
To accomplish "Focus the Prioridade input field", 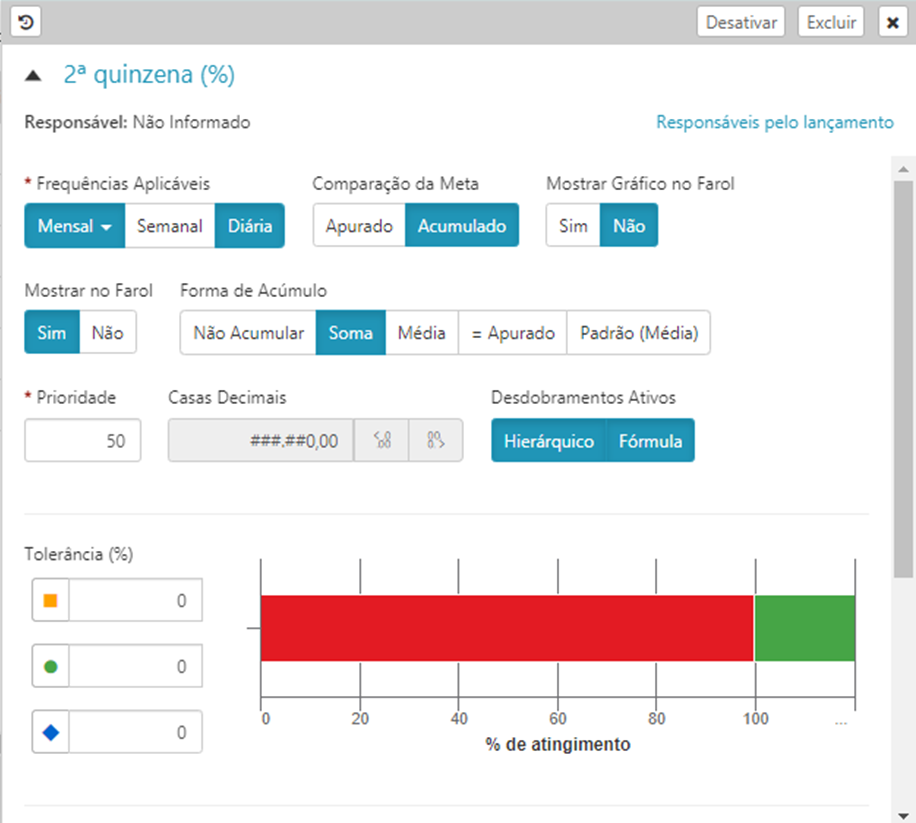I will pos(82,440).
